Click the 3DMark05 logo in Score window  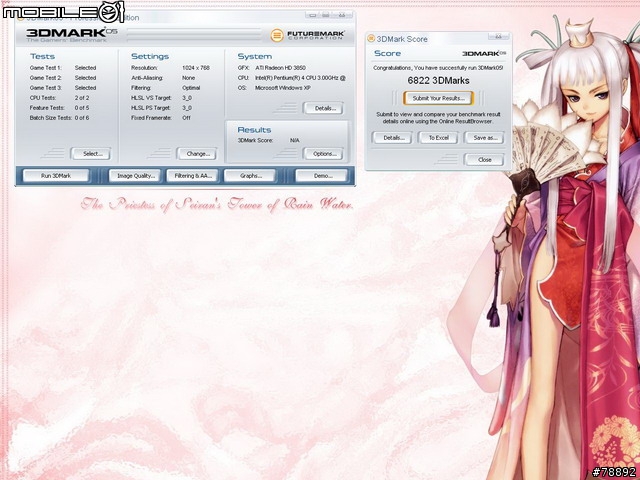(484, 53)
